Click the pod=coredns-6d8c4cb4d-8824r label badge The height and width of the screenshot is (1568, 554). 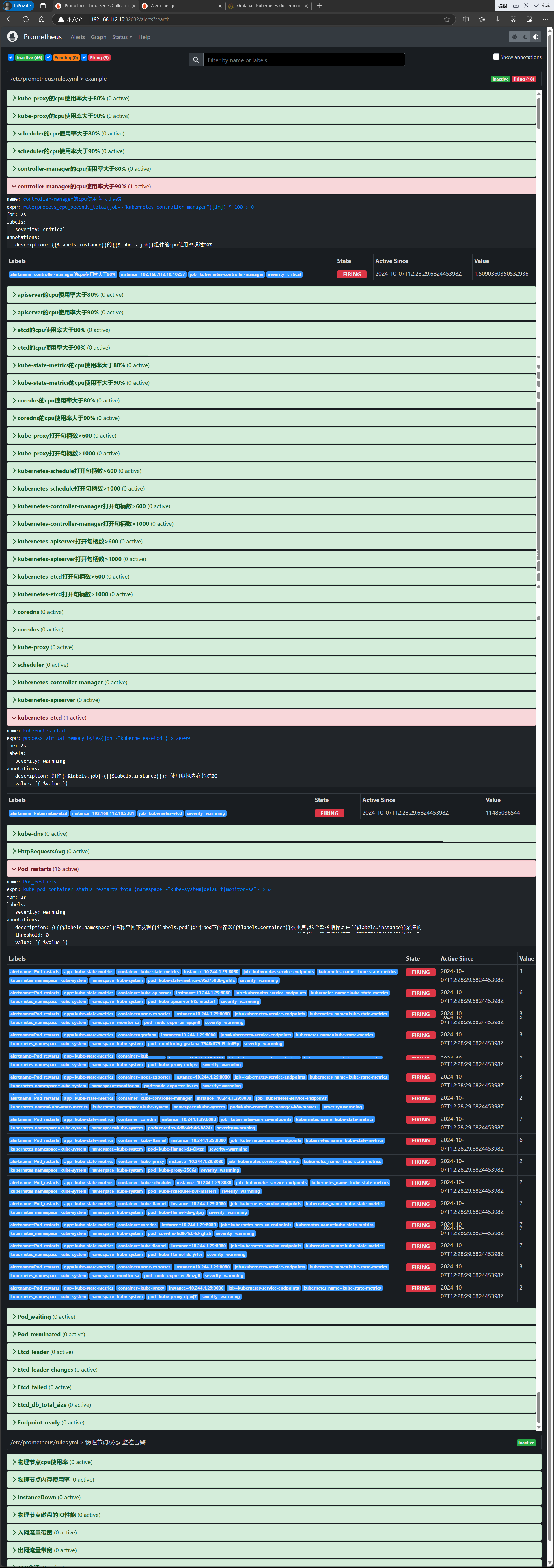point(181,1128)
